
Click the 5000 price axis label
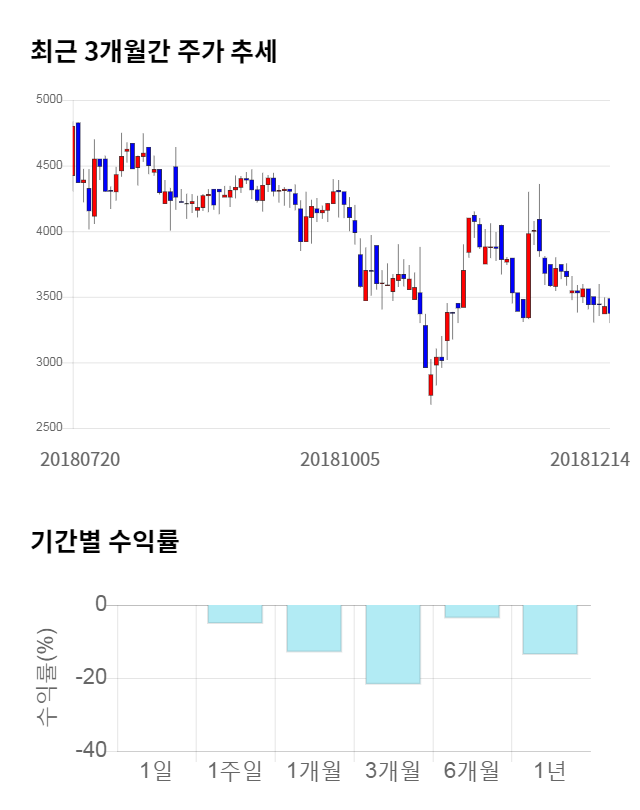point(48,100)
